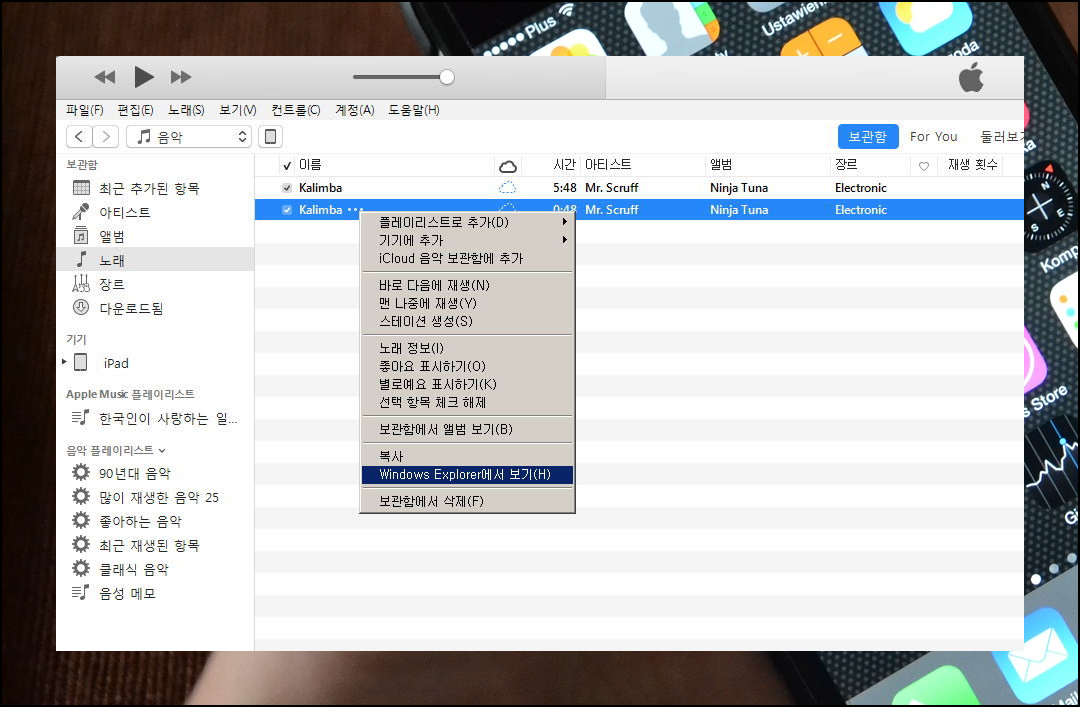Choose 노래 정보(I) from context menu
The width and height of the screenshot is (1080, 707).
click(x=468, y=348)
